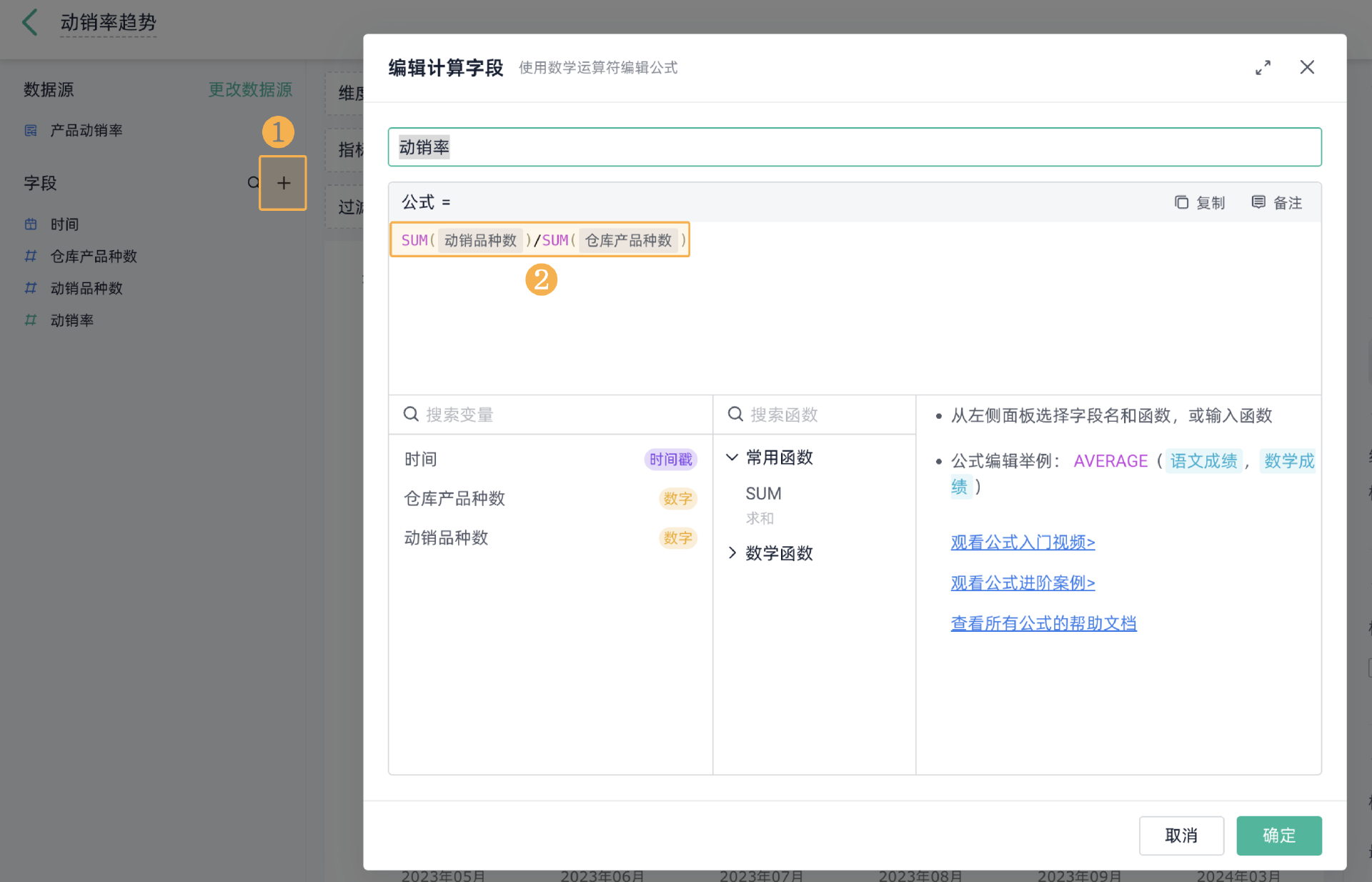This screenshot has width=1372, height=882.
Task: Click the field name input 动销率
Action: pyautogui.click(x=854, y=147)
